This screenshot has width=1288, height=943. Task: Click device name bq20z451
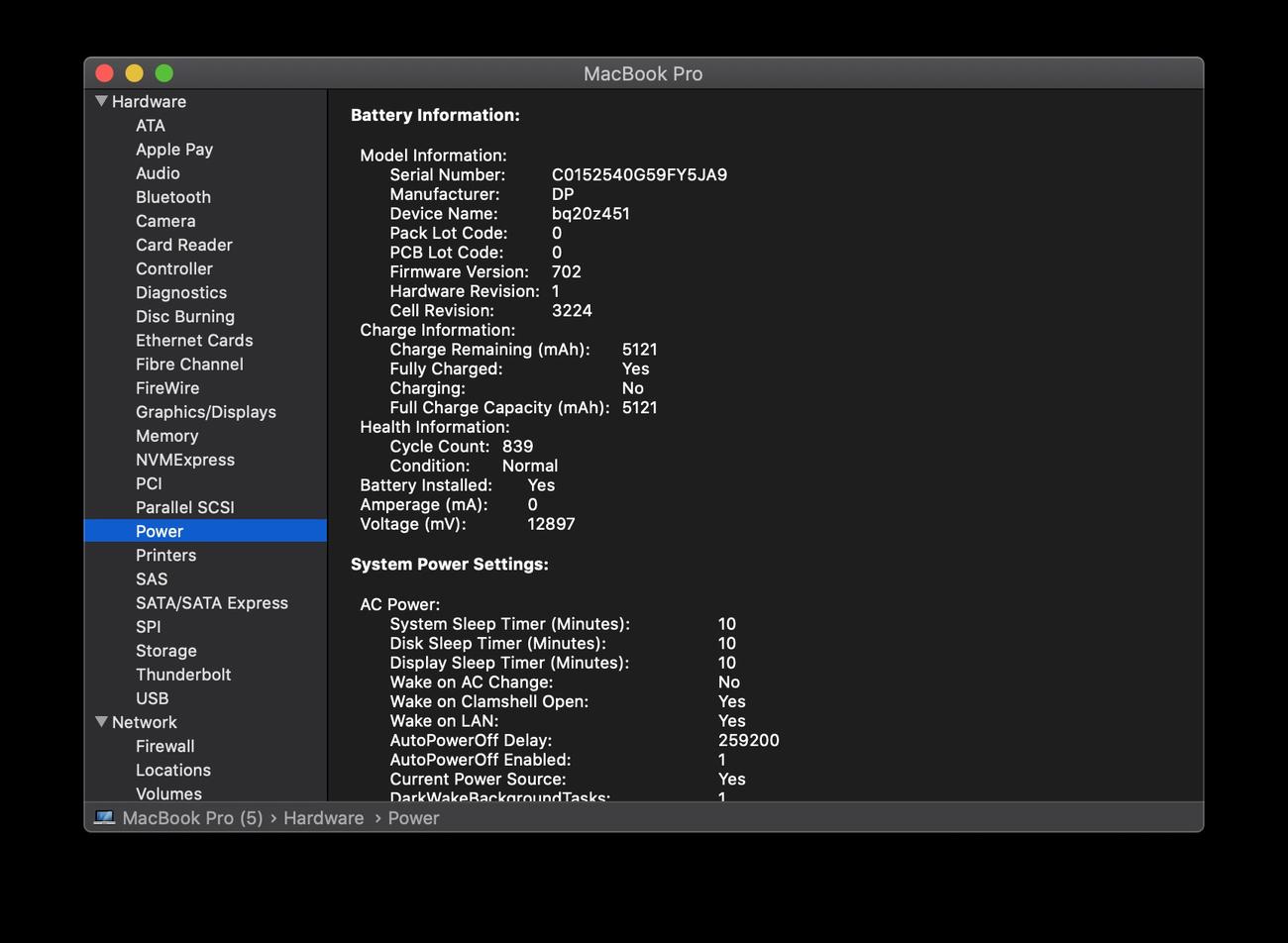(590, 213)
